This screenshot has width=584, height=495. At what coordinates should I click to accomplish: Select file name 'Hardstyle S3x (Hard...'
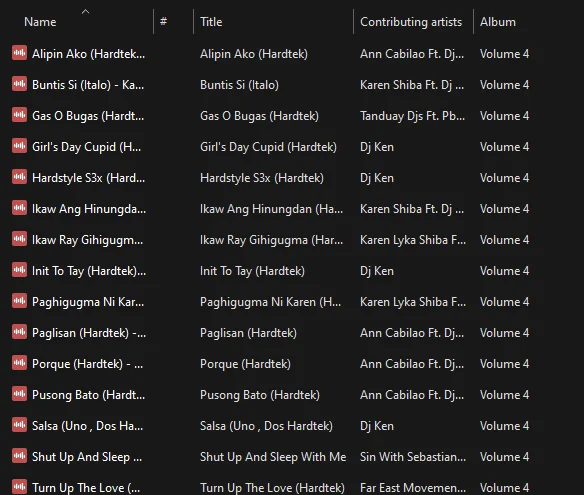coord(88,178)
